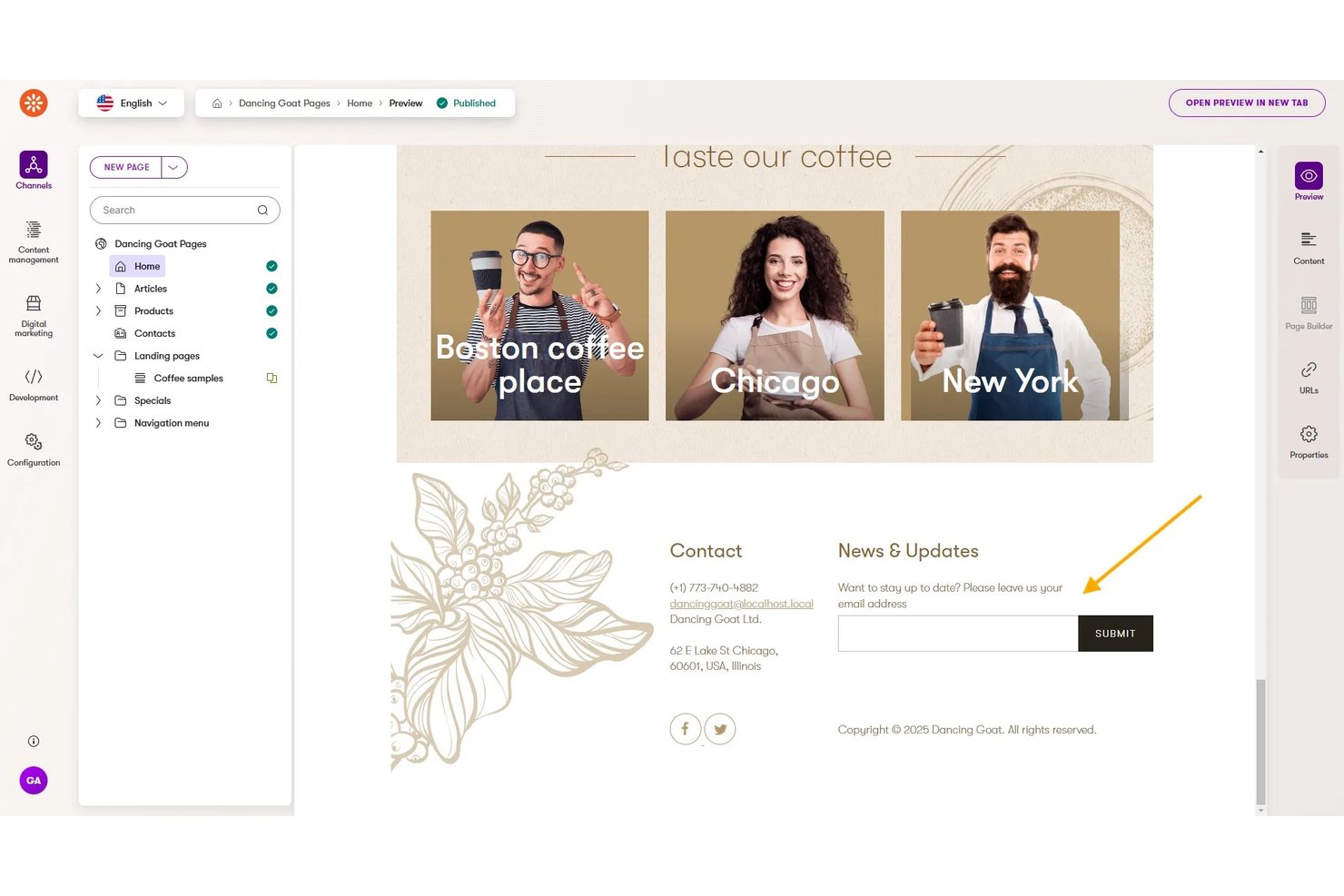
Task: Switch to the Page Builder tab
Action: coord(1309,312)
